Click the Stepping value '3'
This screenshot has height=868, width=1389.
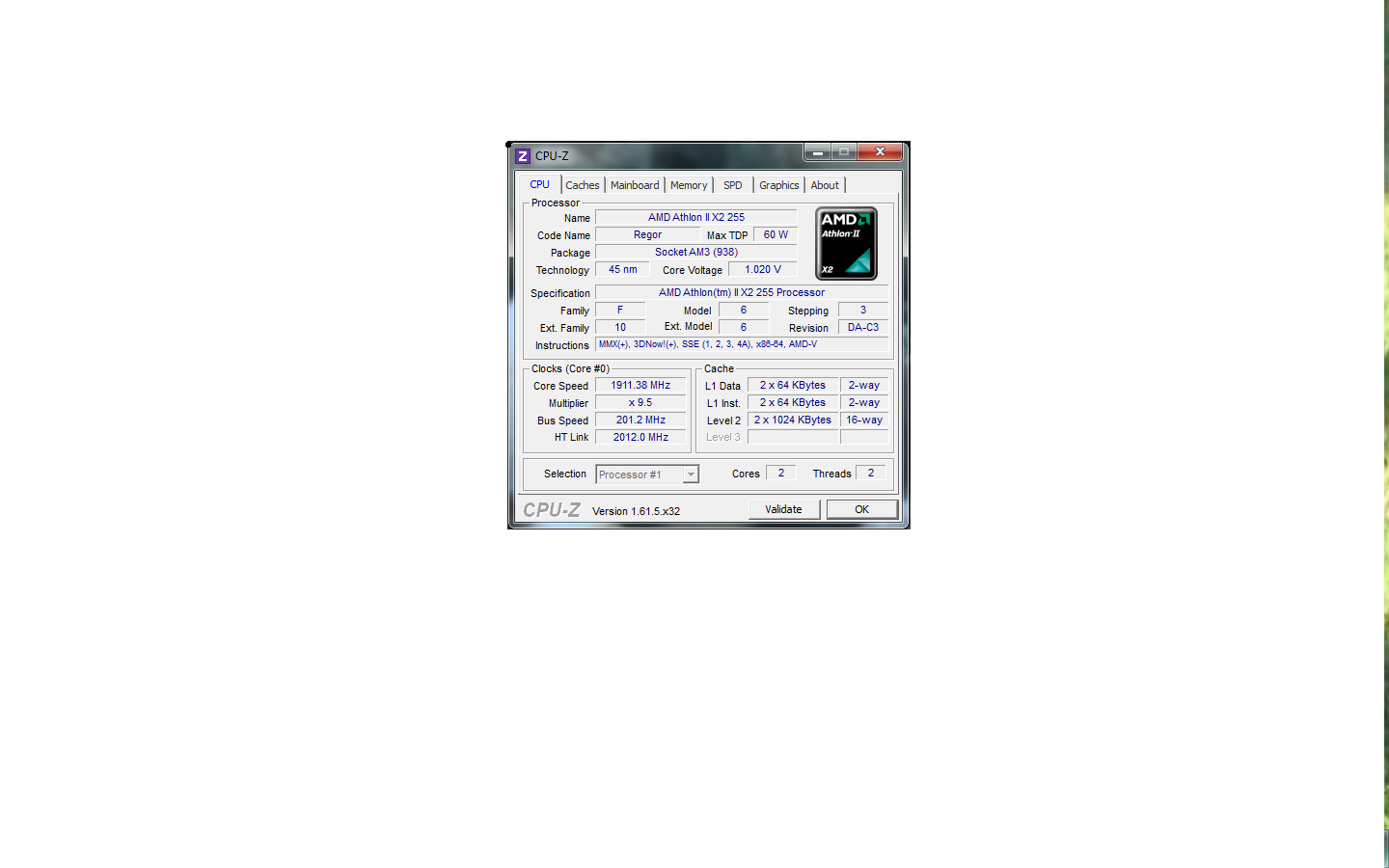[x=863, y=310]
